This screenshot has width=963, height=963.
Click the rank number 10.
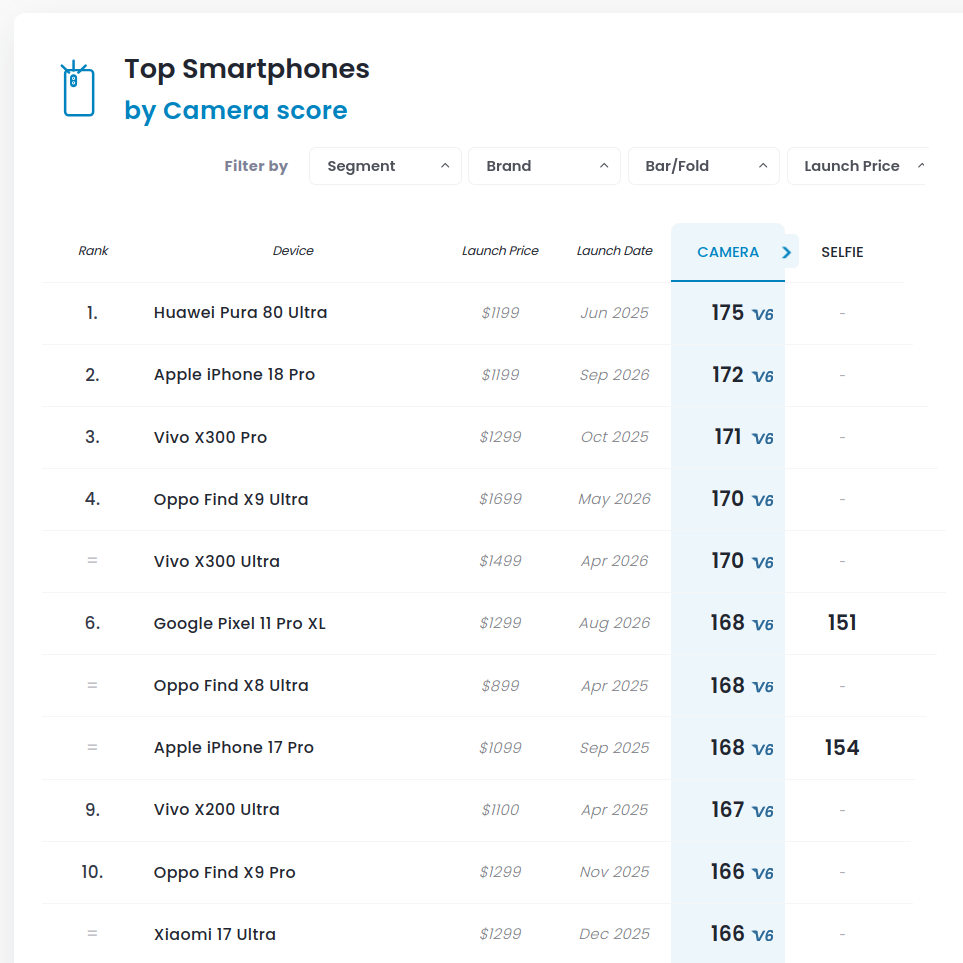point(92,871)
